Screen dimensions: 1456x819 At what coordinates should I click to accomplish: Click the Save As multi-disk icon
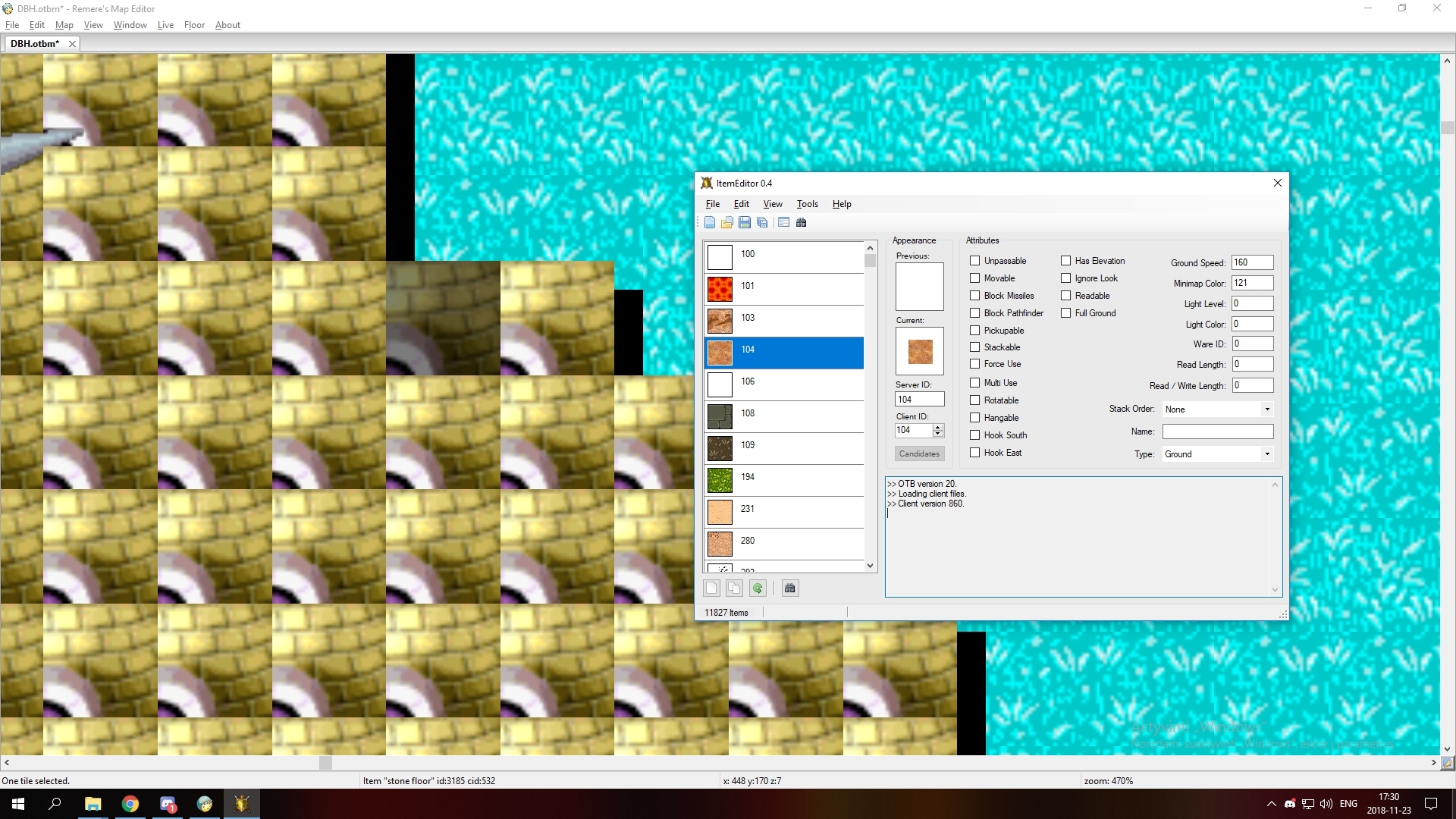[762, 222]
